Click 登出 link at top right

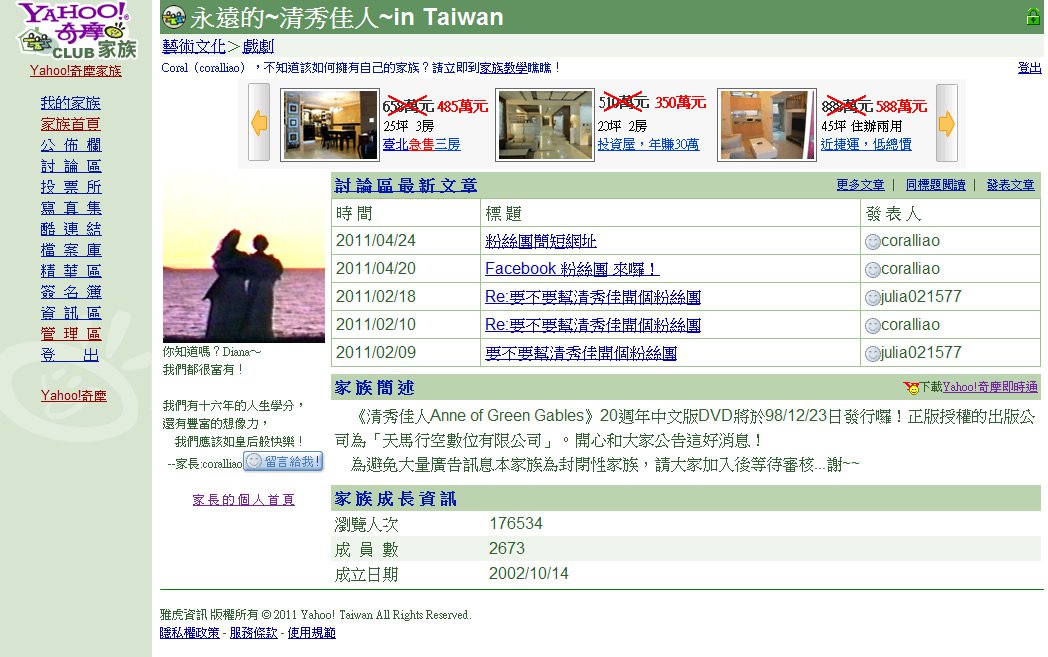[x=1029, y=68]
